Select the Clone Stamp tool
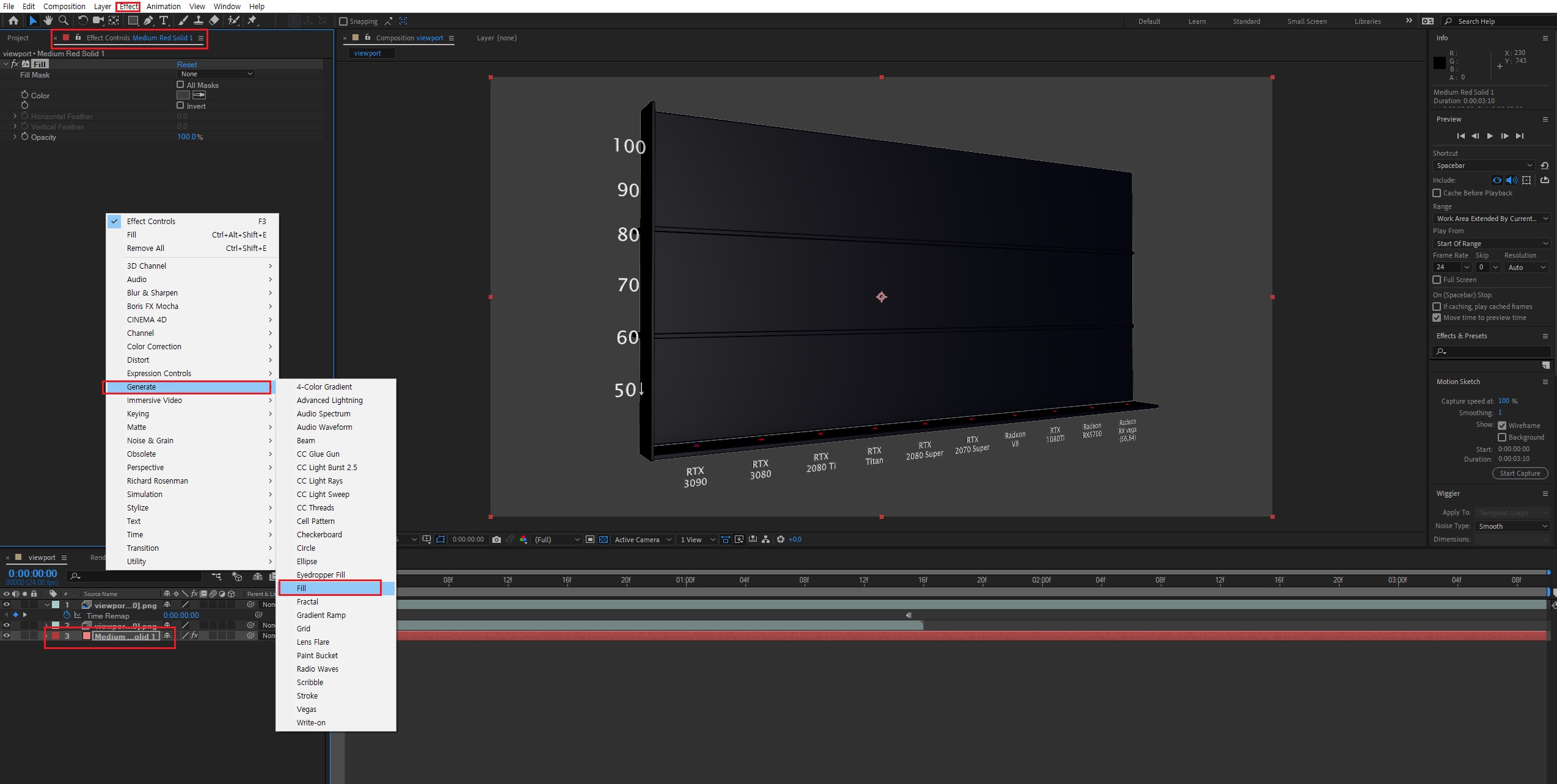 point(198,21)
